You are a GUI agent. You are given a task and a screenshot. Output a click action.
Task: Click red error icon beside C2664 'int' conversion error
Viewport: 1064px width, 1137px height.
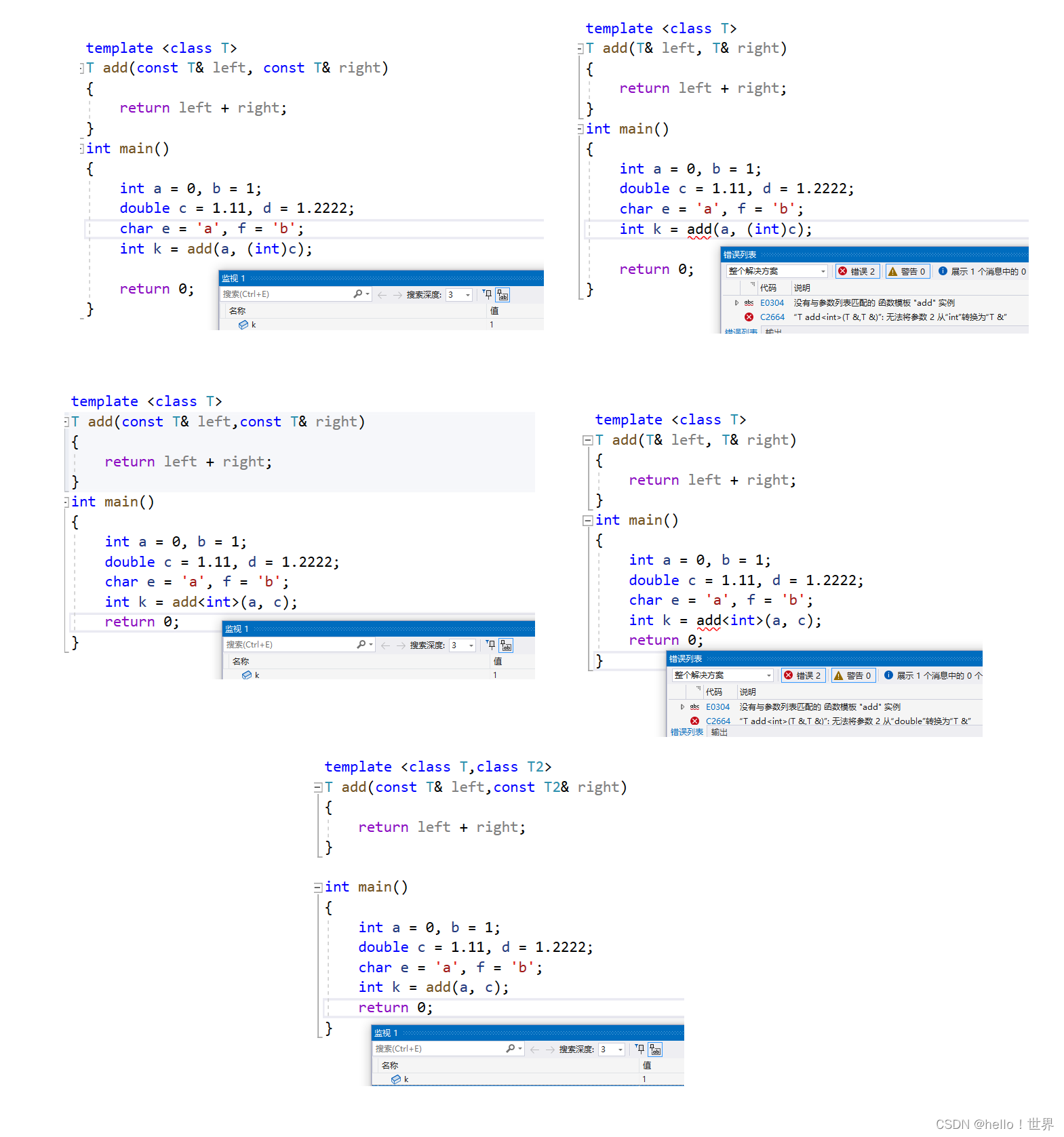tap(749, 317)
